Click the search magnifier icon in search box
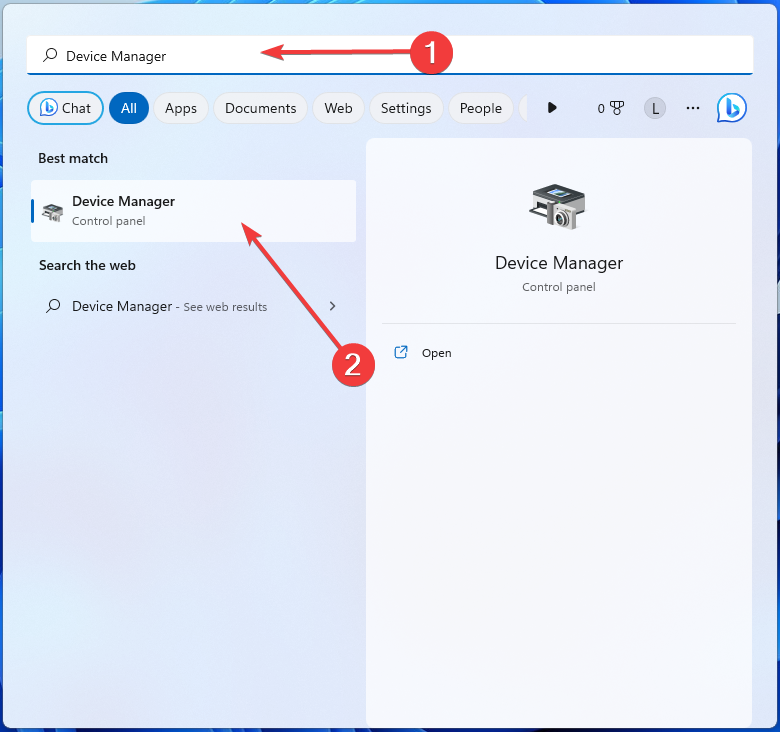Viewport: 780px width, 732px height. 50,55
